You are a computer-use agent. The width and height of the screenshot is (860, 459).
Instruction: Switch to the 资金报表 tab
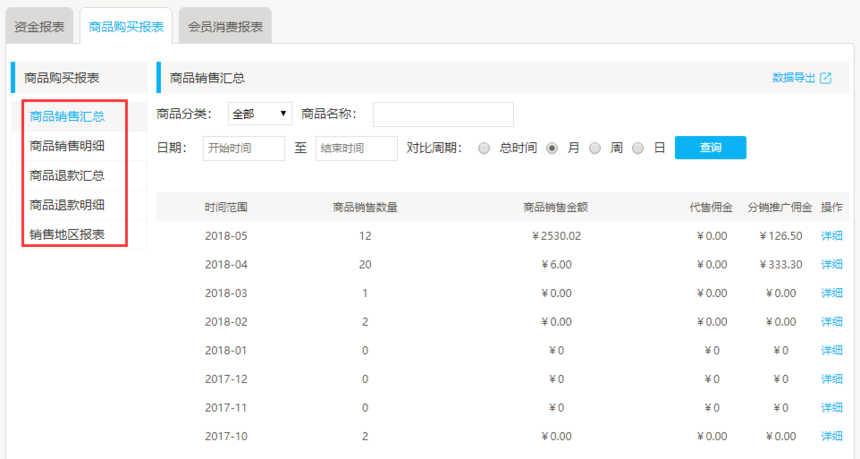coord(40,27)
